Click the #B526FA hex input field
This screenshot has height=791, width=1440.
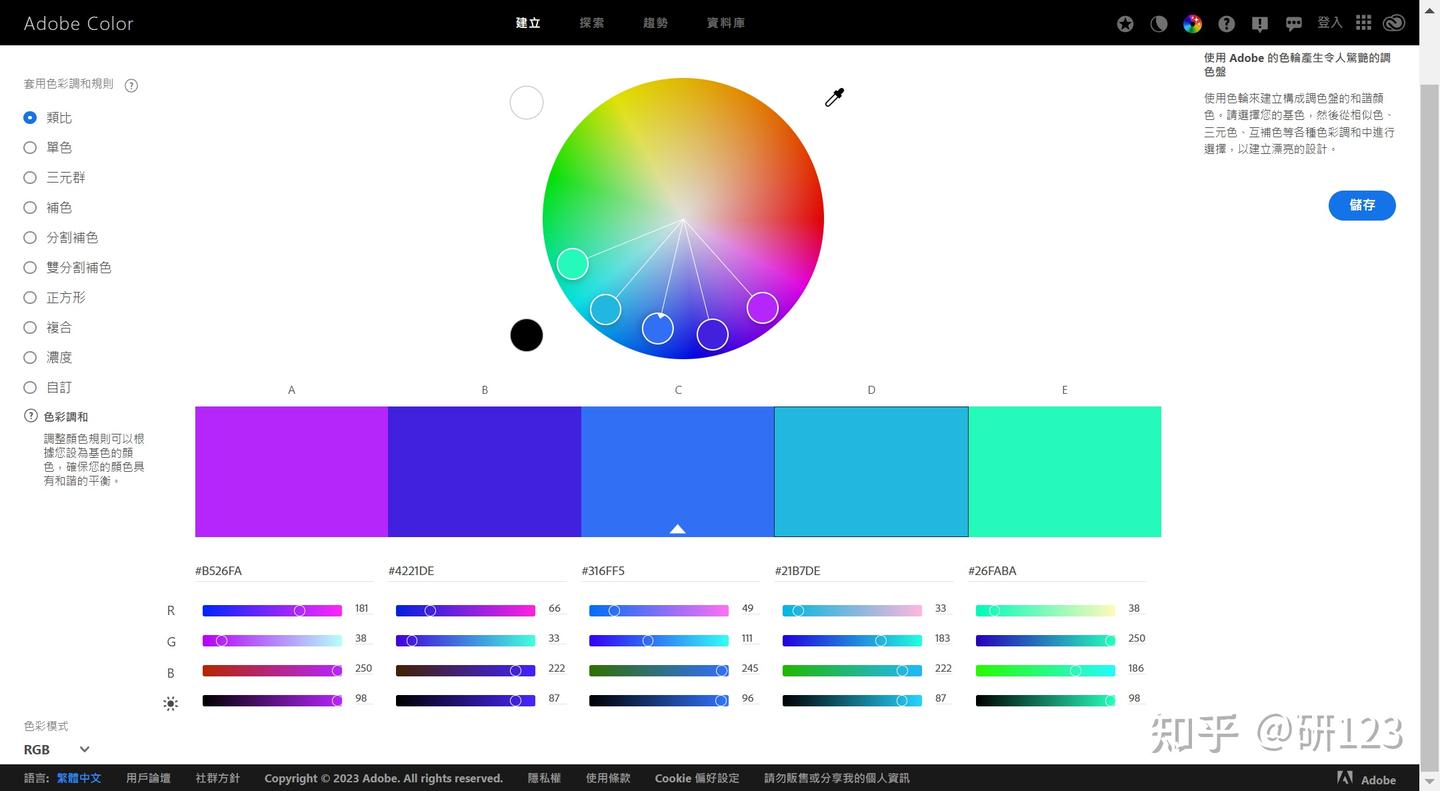pos(284,571)
